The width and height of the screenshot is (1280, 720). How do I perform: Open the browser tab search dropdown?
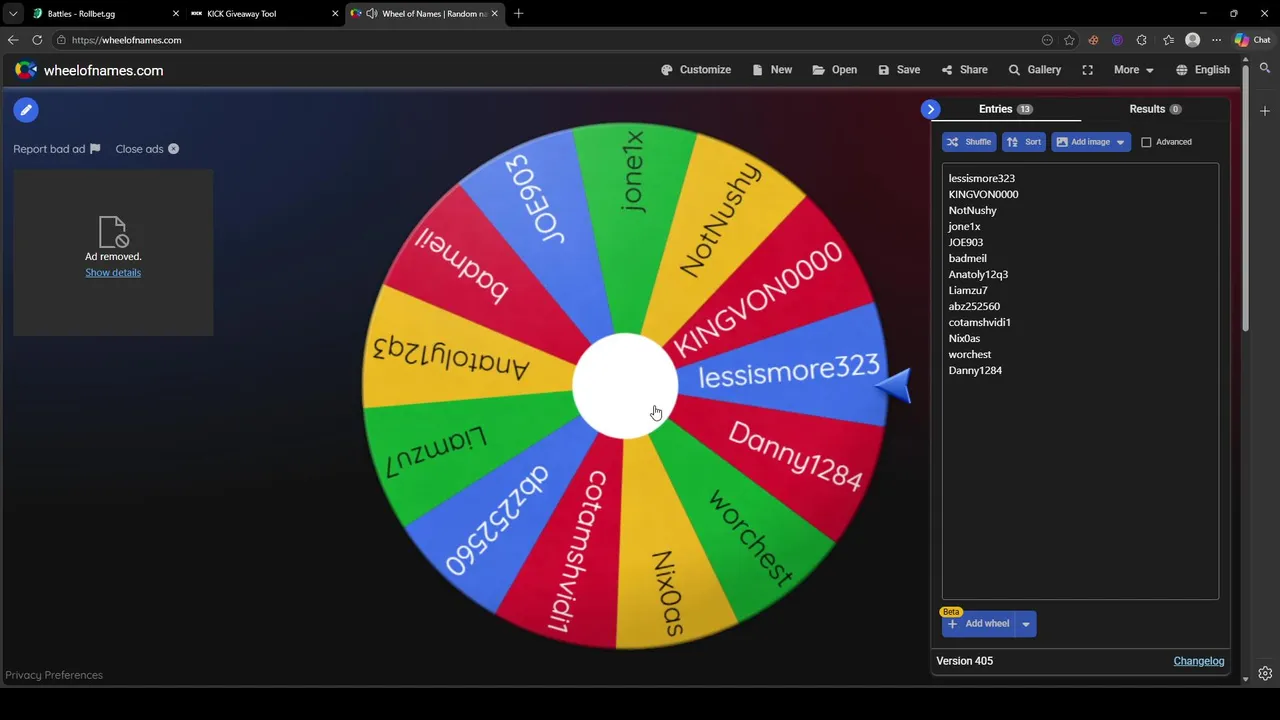click(x=13, y=14)
